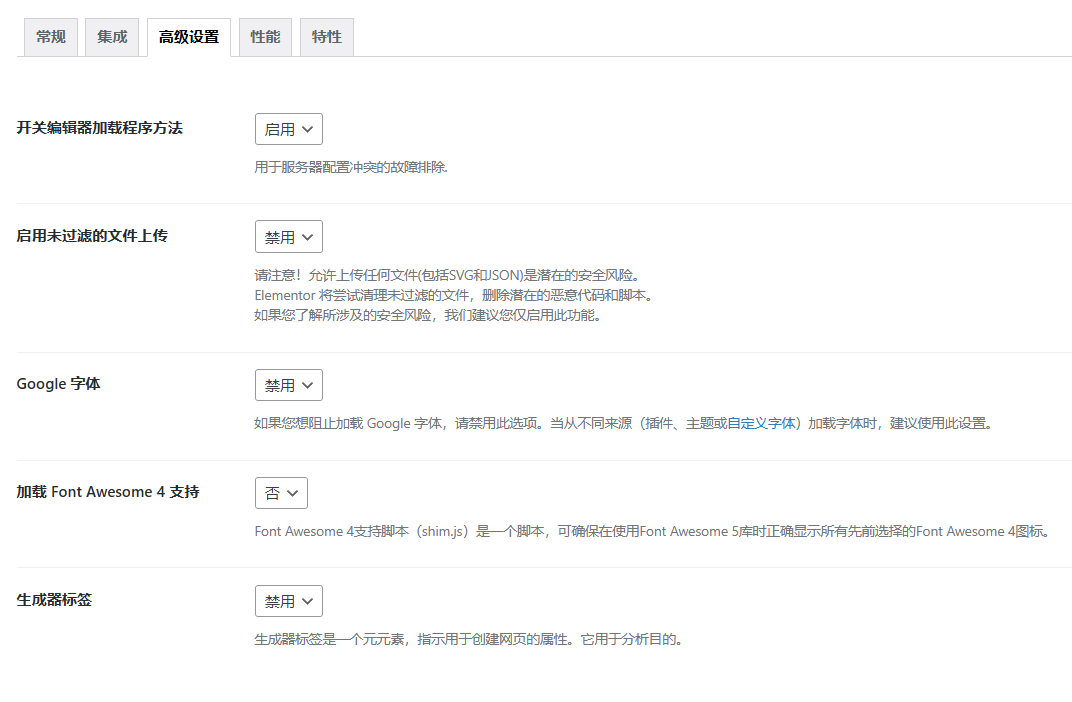
Task: Open the 加载 Font Awesome 4 支持 dropdown
Action: [281, 492]
